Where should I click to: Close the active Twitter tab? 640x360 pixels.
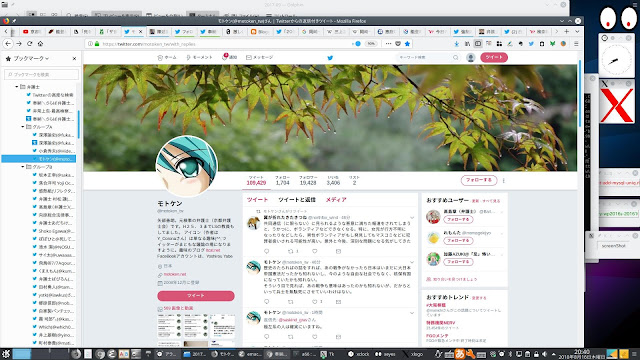(x=141, y=31)
